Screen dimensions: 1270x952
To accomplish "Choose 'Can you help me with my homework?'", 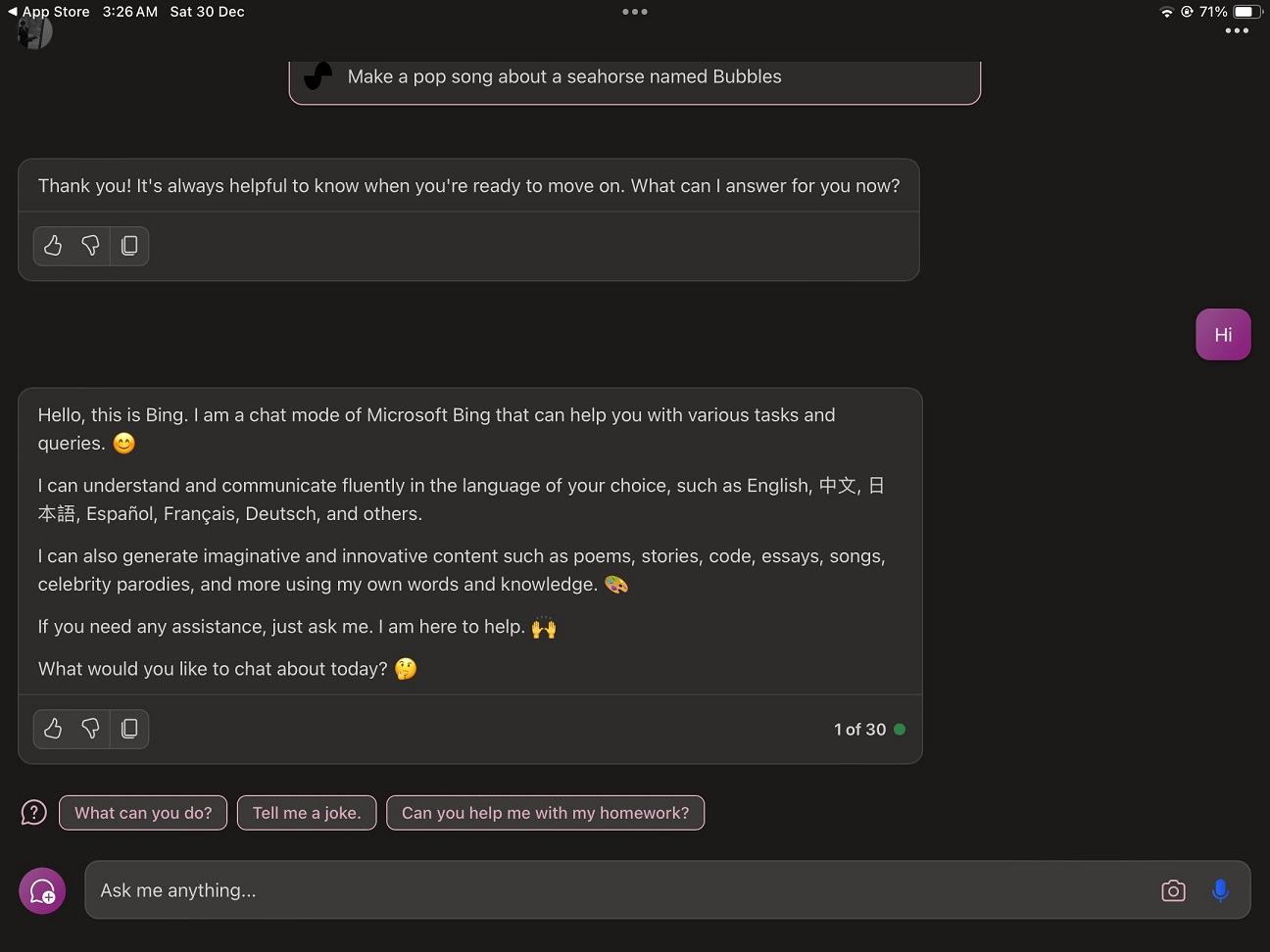I will pyautogui.click(x=546, y=813).
